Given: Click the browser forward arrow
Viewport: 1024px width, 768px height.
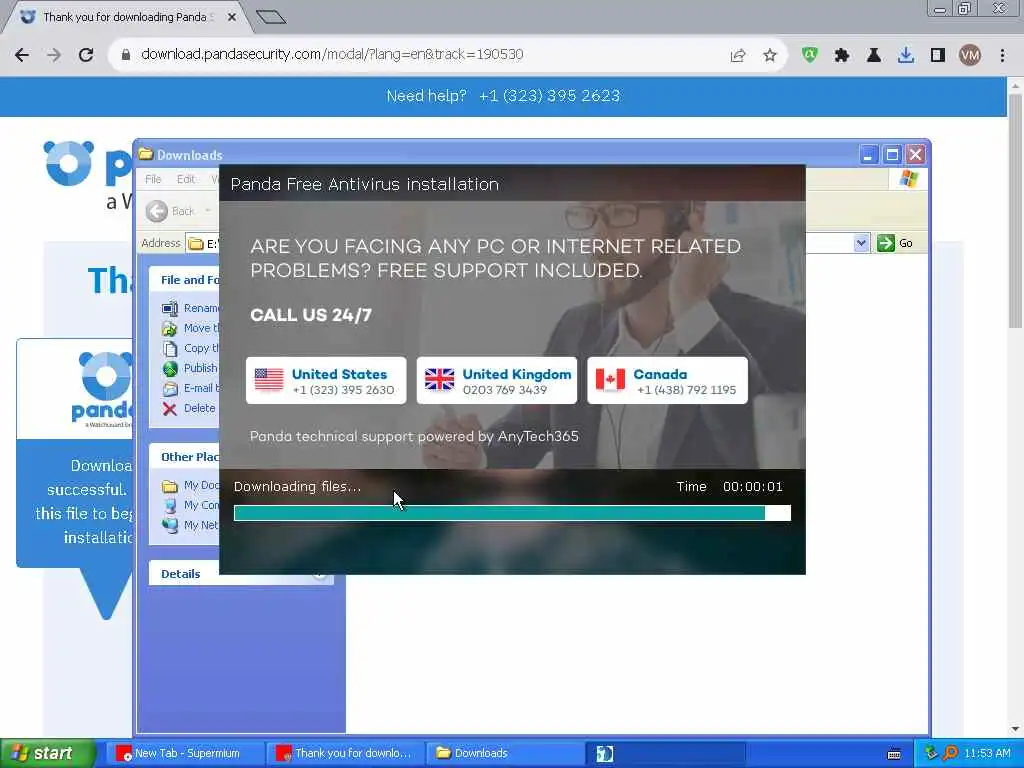Looking at the screenshot, I should (54, 55).
